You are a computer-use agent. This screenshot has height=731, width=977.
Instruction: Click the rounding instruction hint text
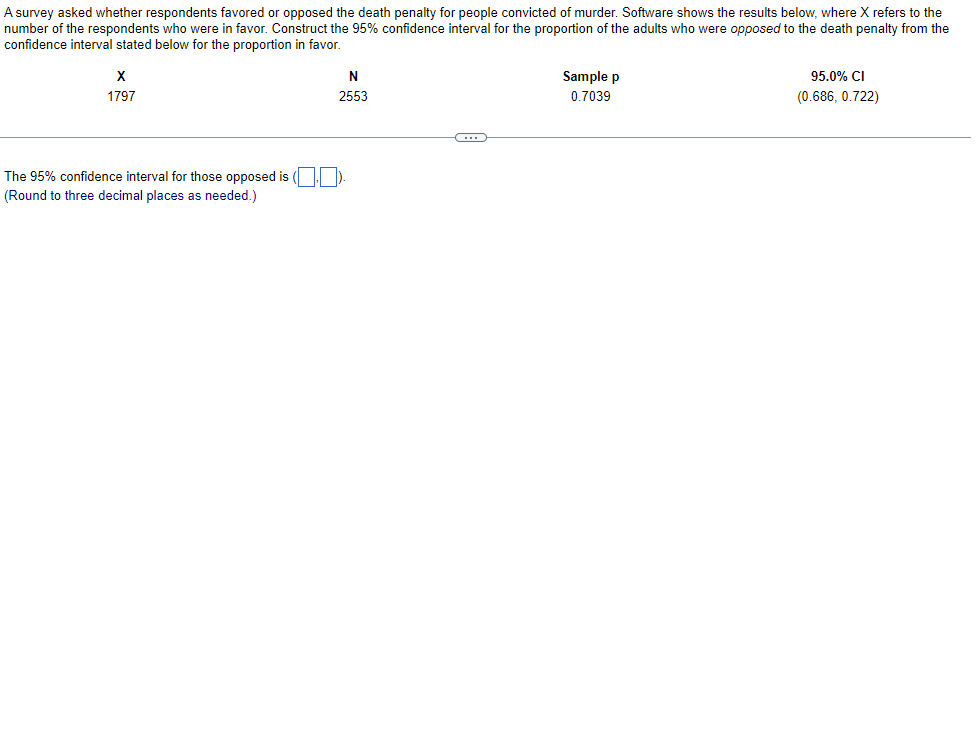(x=130, y=196)
